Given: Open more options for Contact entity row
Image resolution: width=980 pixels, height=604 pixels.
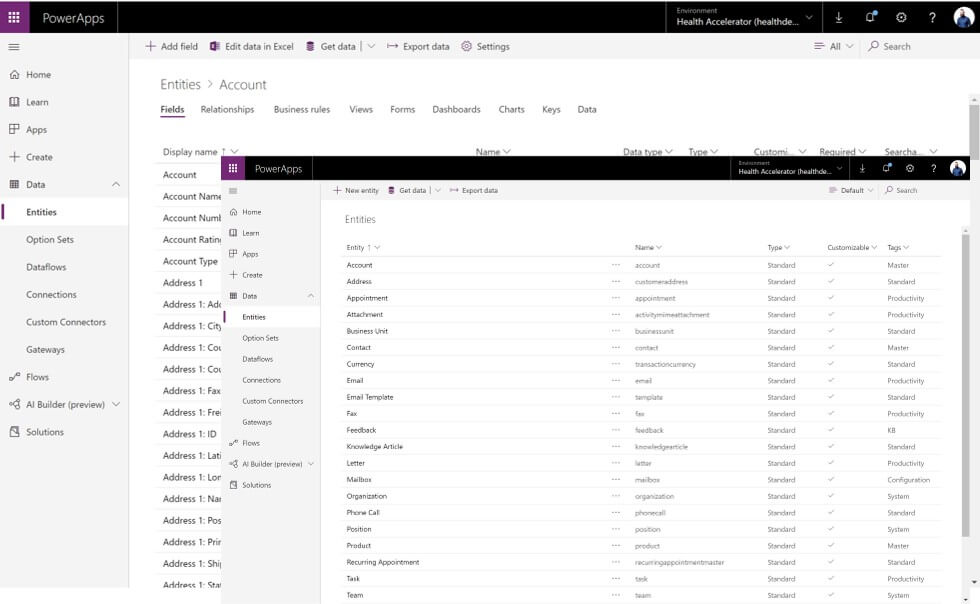Looking at the screenshot, I should 616,348.
